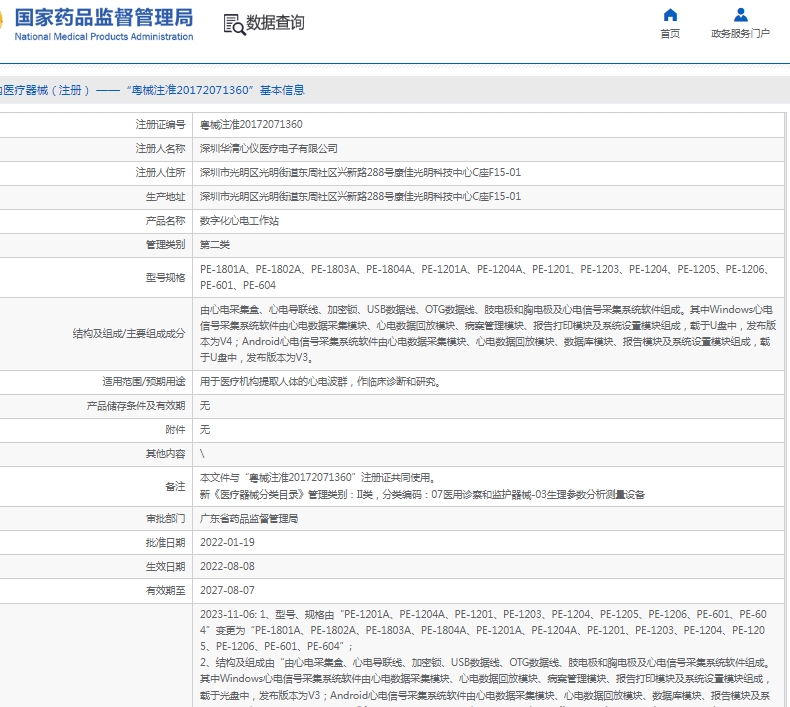Click the structure description paragraph starting 由心电采集盒
The width and height of the screenshot is (790, 707).
point(488,334)
